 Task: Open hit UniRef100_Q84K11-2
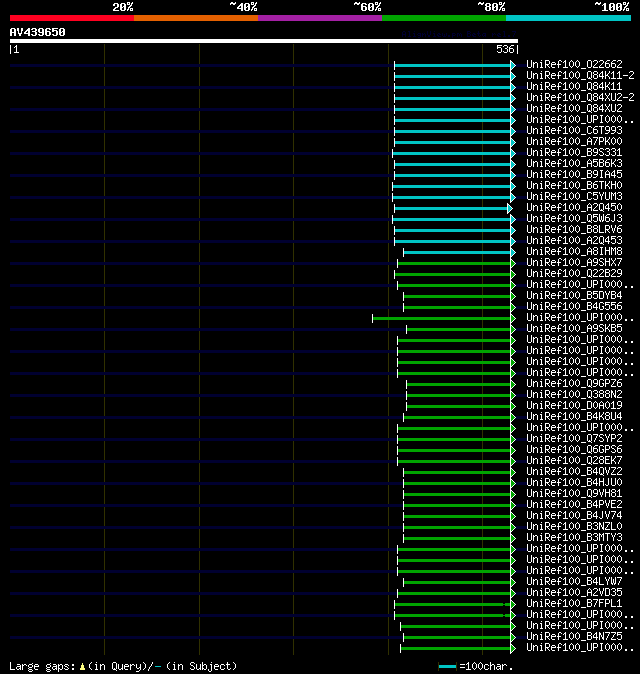point(580,75)
